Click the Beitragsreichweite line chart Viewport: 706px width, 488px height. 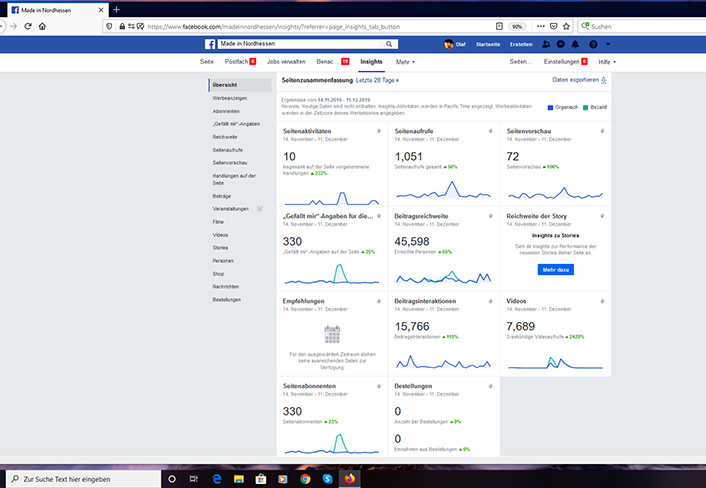[444, 277]
